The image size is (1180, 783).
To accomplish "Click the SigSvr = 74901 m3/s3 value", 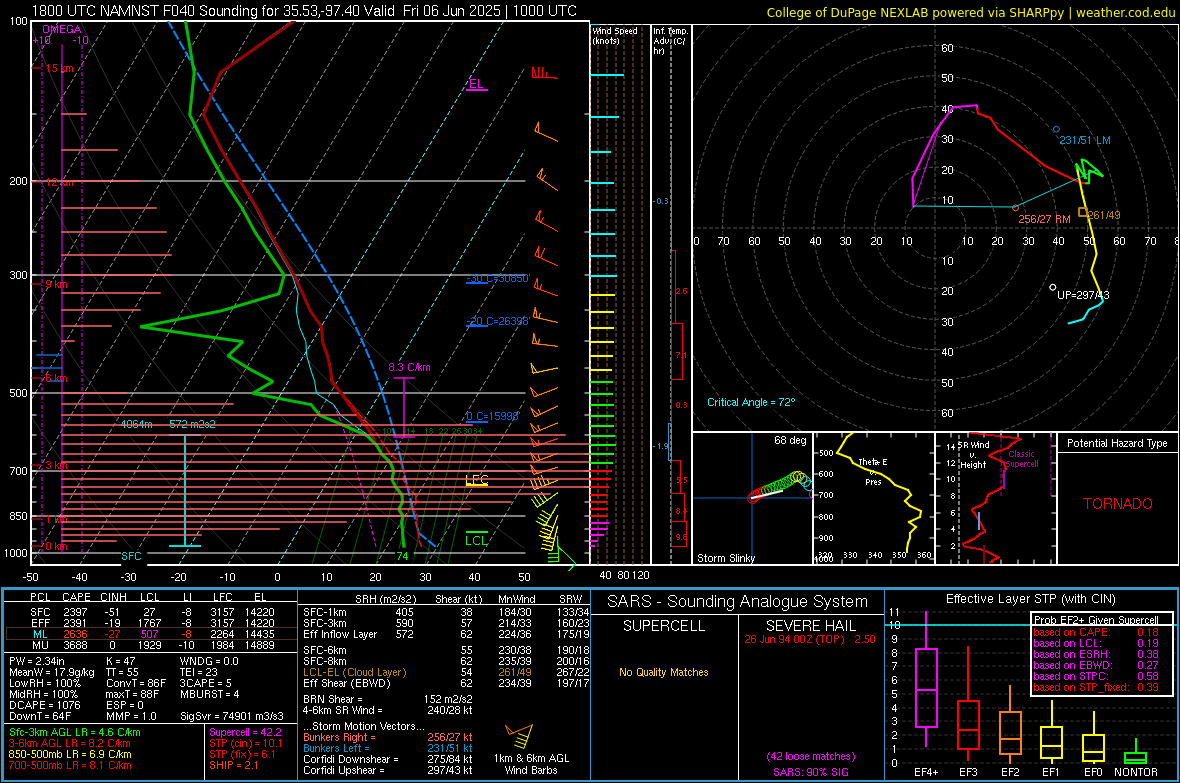I will pyautogui.click(x=232, y=716).
